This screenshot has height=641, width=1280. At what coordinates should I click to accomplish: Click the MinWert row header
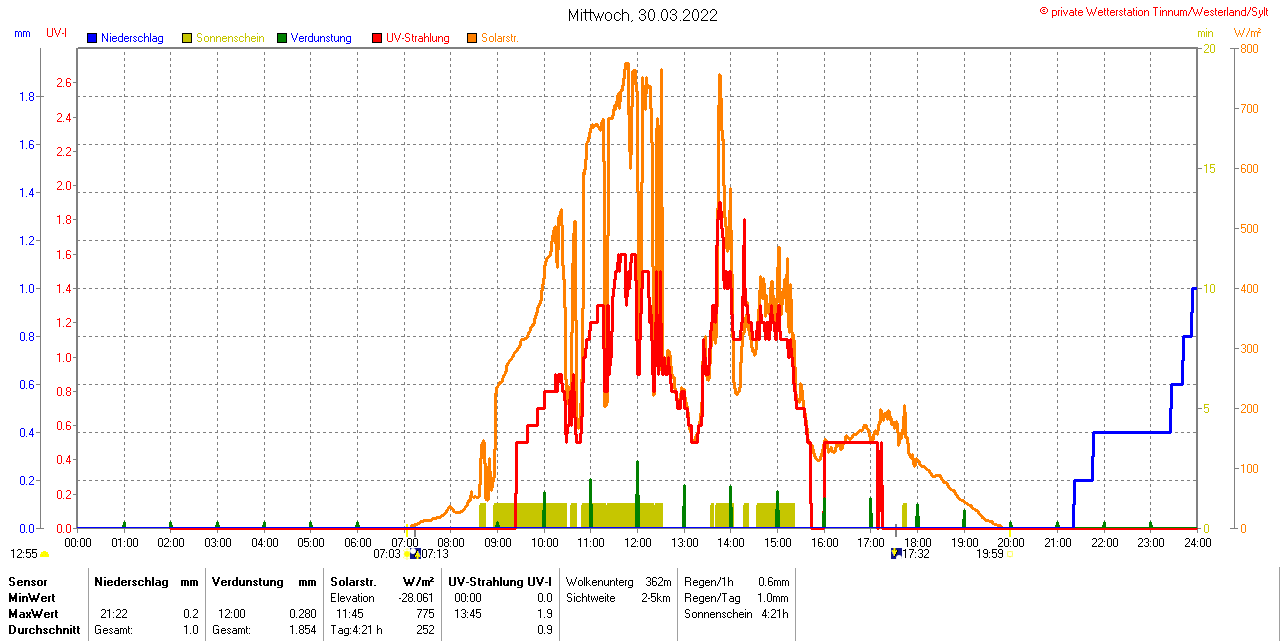coord(31,597)
